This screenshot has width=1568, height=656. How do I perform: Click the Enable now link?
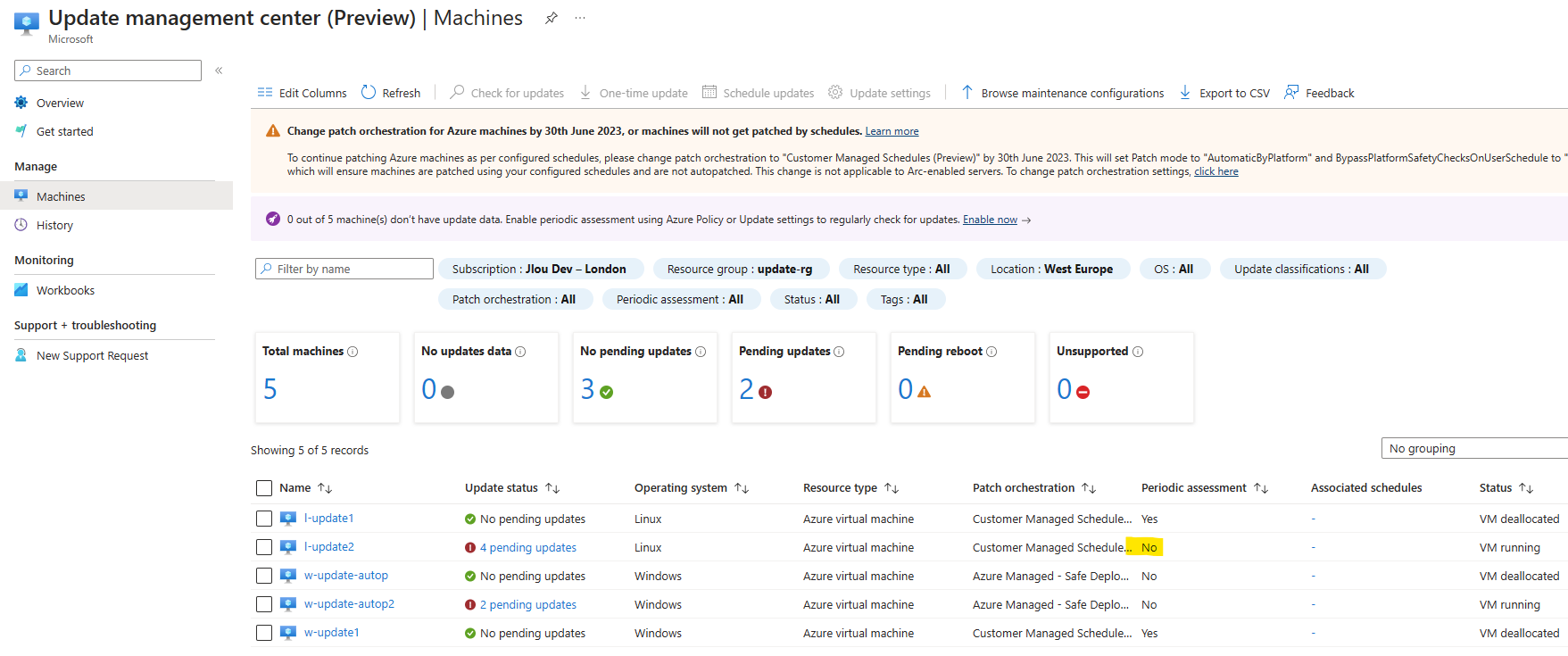tap(990, 220)
